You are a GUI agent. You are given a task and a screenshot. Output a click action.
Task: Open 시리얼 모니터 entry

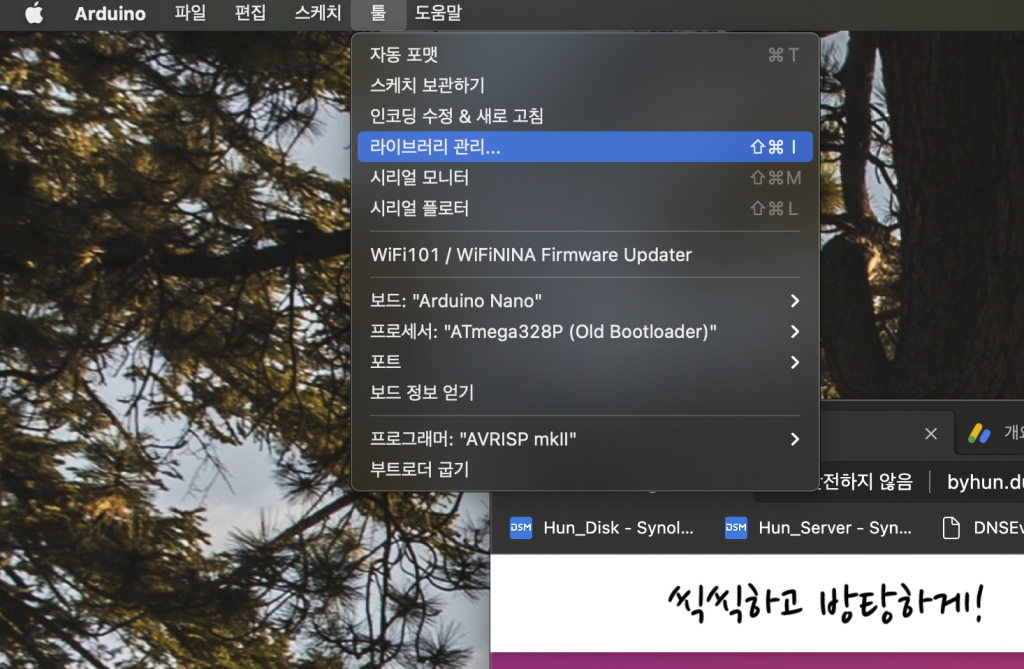pyautogui.click(x=585, y=178)
